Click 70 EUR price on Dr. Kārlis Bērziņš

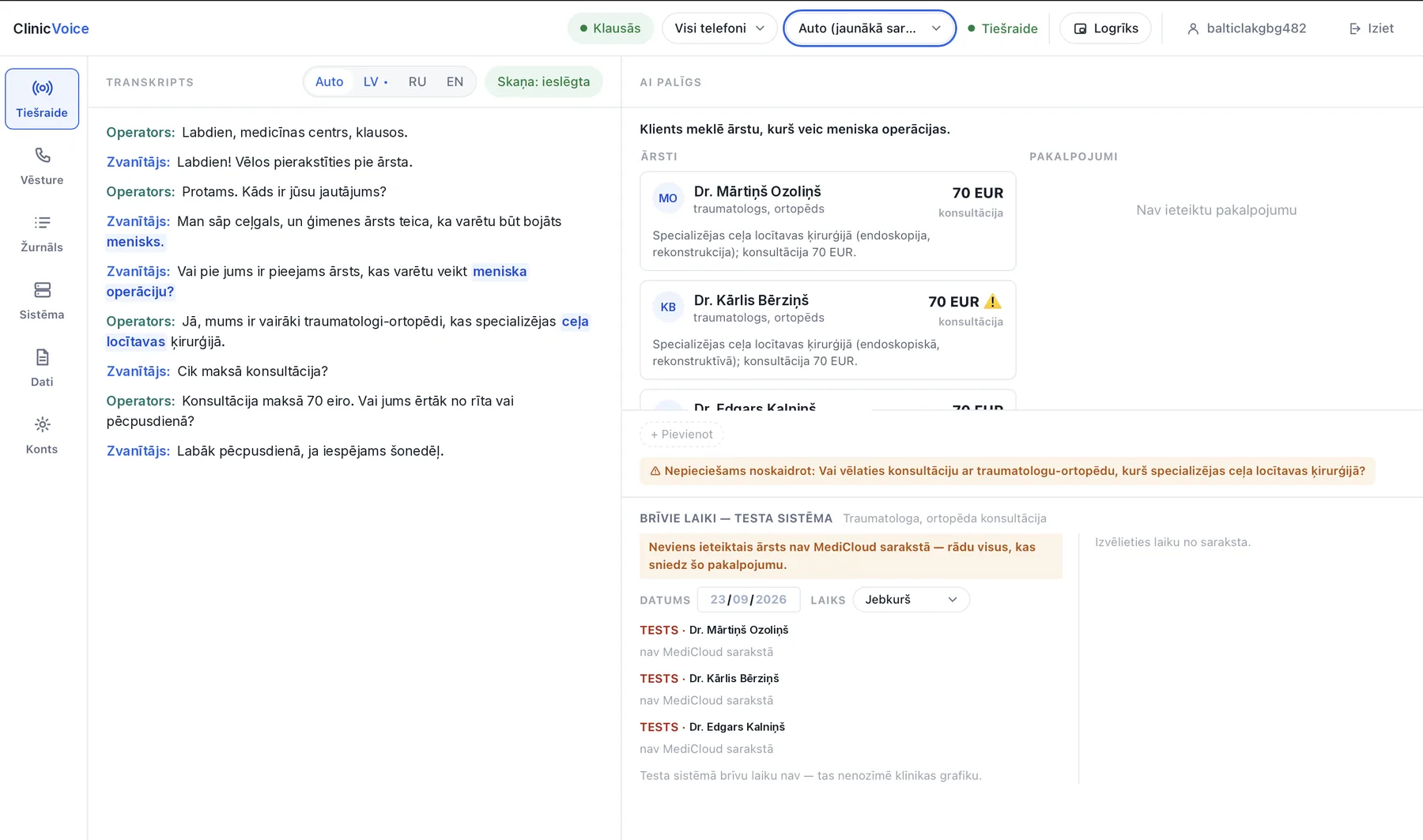(x=953, y=302)
